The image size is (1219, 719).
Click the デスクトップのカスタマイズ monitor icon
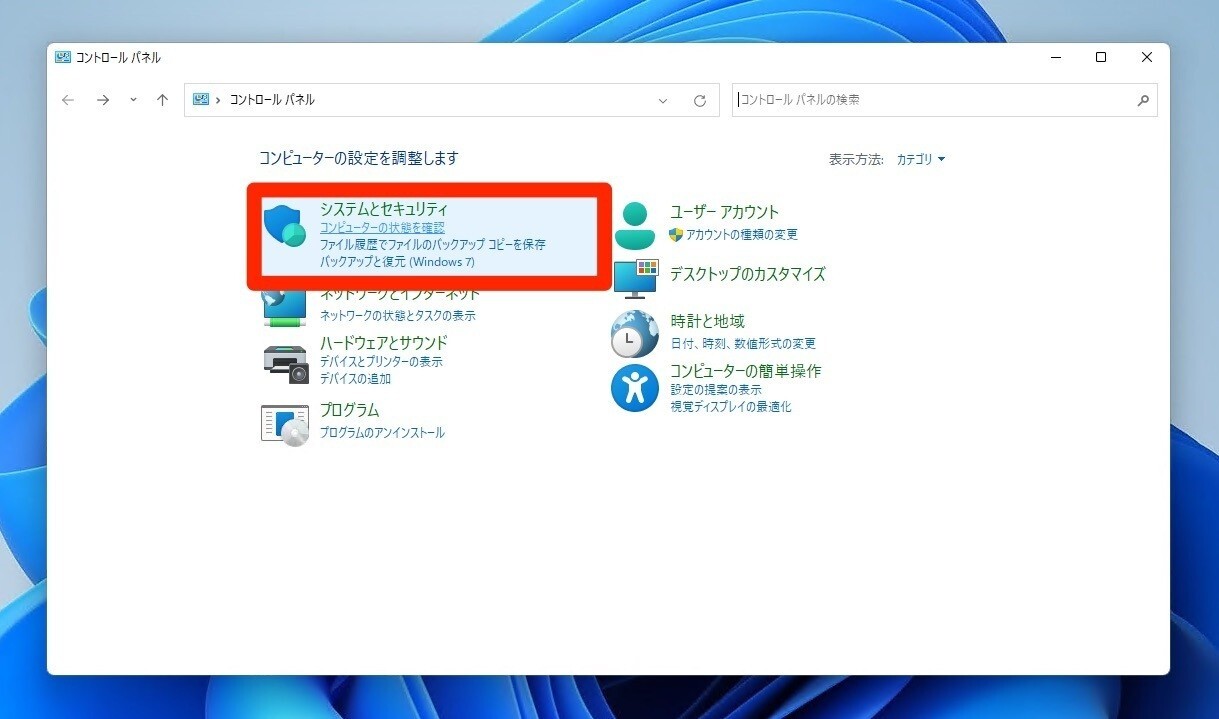(x=635, y=279)
